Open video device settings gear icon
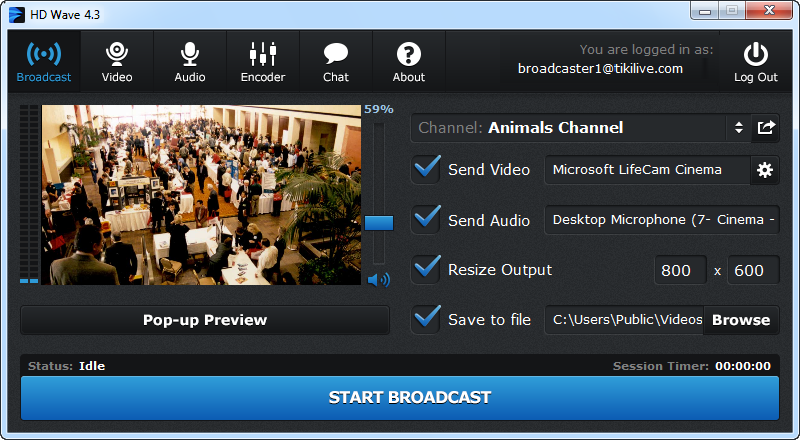 [x=765, y=170]
